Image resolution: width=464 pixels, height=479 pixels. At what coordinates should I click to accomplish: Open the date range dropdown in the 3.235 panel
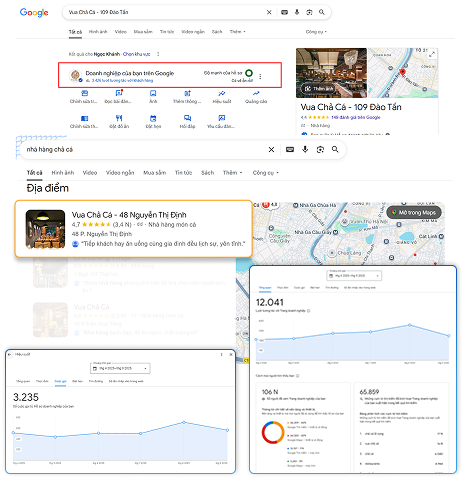point(120,368)
